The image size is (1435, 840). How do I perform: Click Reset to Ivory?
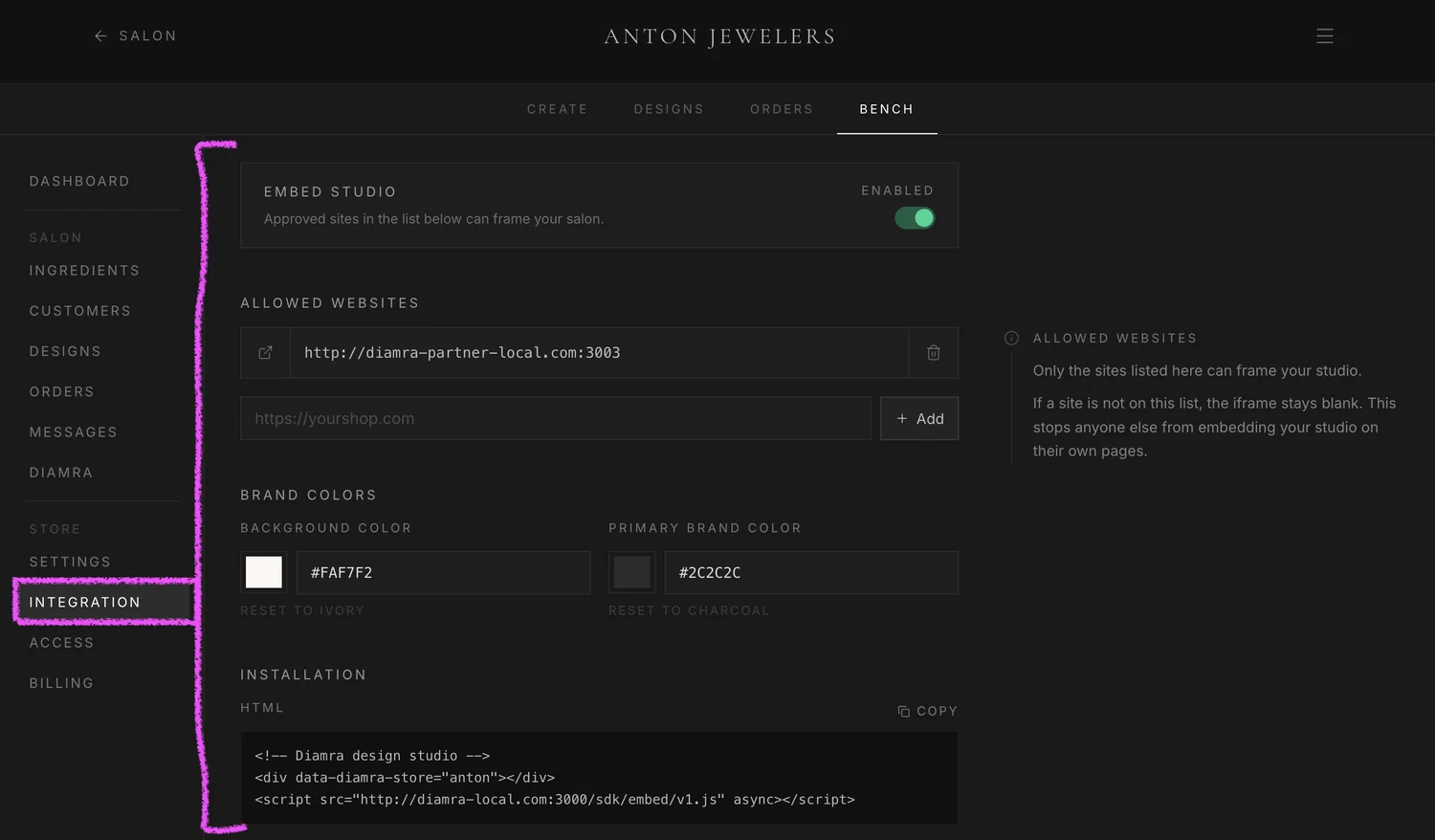click(302, 610)
